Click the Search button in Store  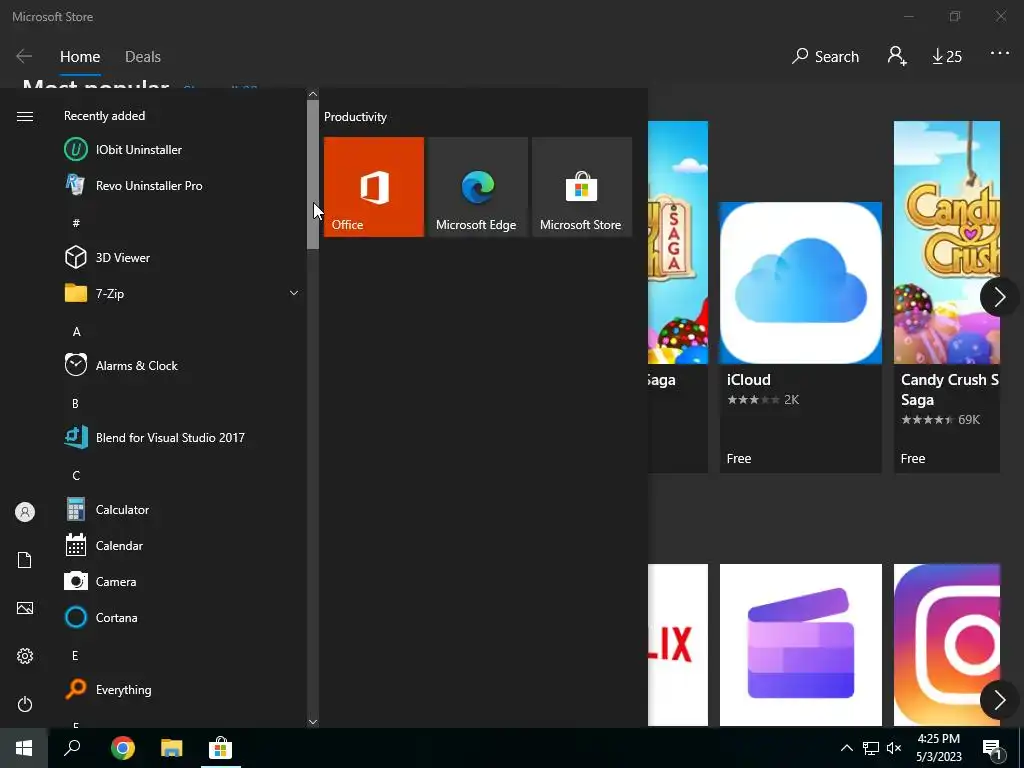tap(825, 57)
